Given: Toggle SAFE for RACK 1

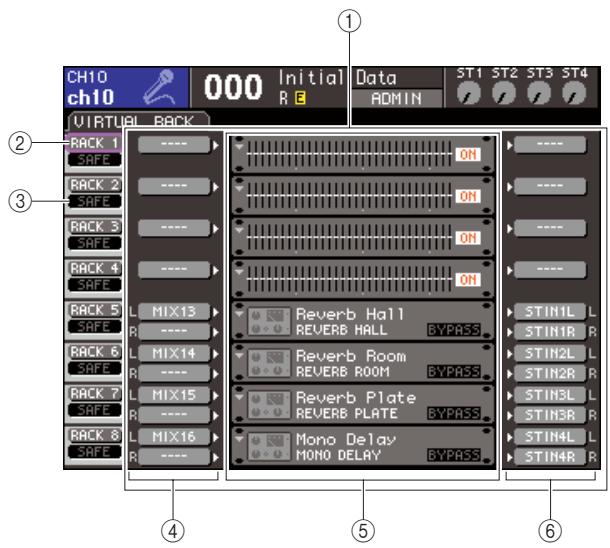Looking at the screenshot, I should point(94,159).
